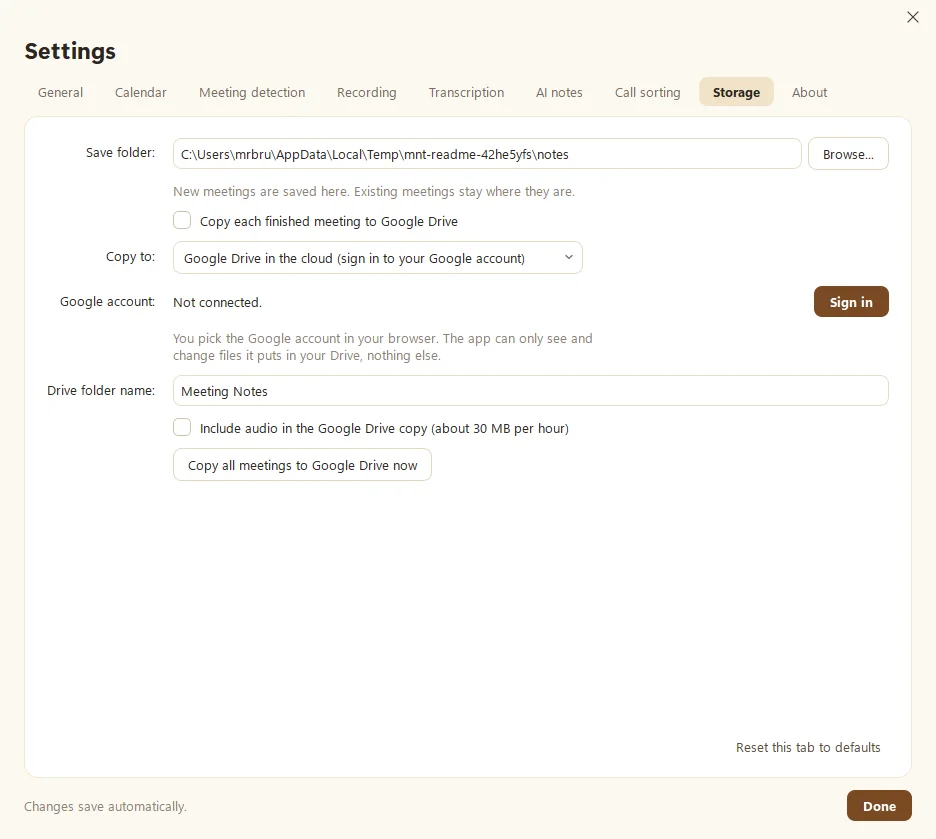Click the 'Google account:' label

click(x=107, y=301)
